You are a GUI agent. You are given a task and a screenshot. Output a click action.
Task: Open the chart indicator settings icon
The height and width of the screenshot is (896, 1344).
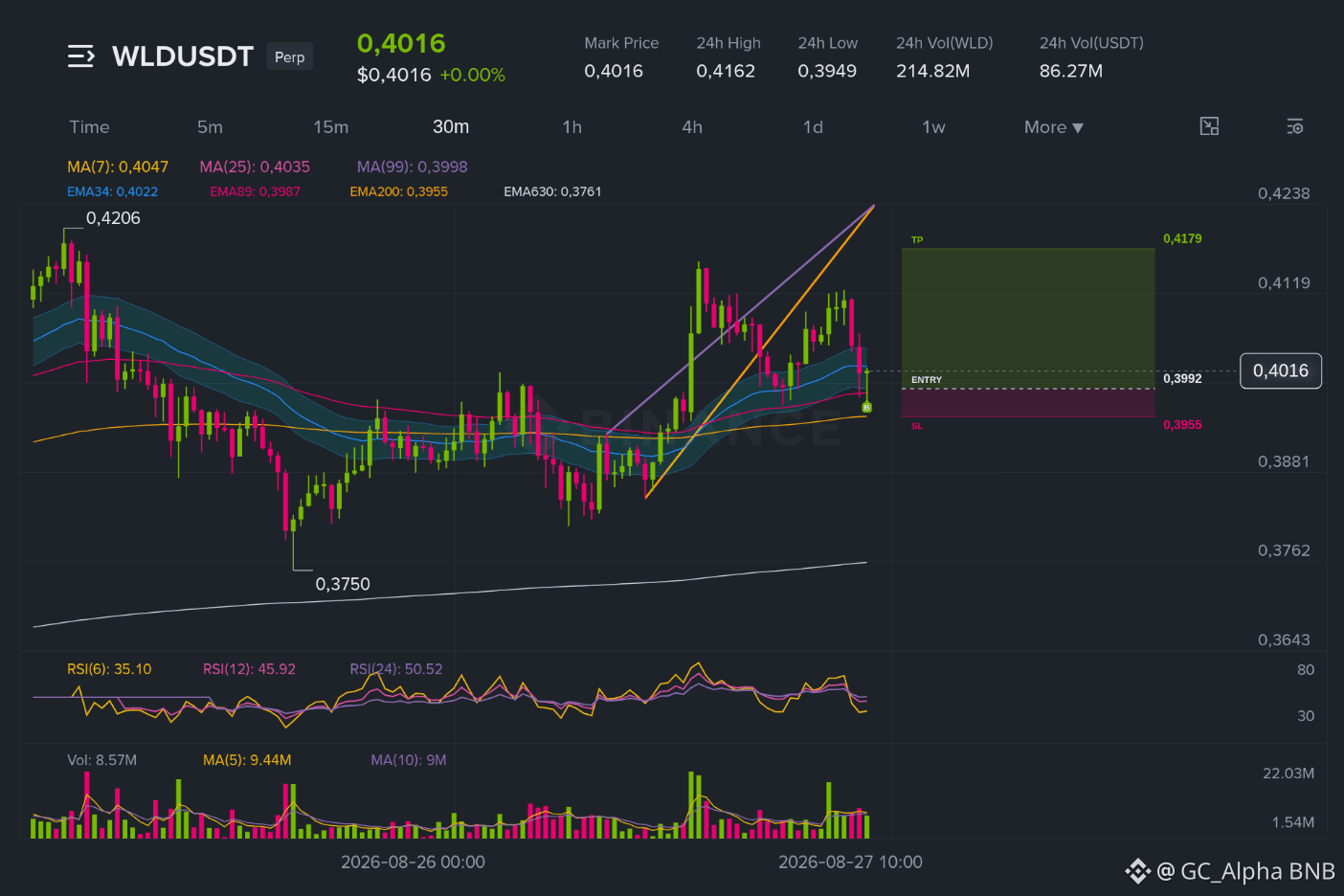point(1294,126)
